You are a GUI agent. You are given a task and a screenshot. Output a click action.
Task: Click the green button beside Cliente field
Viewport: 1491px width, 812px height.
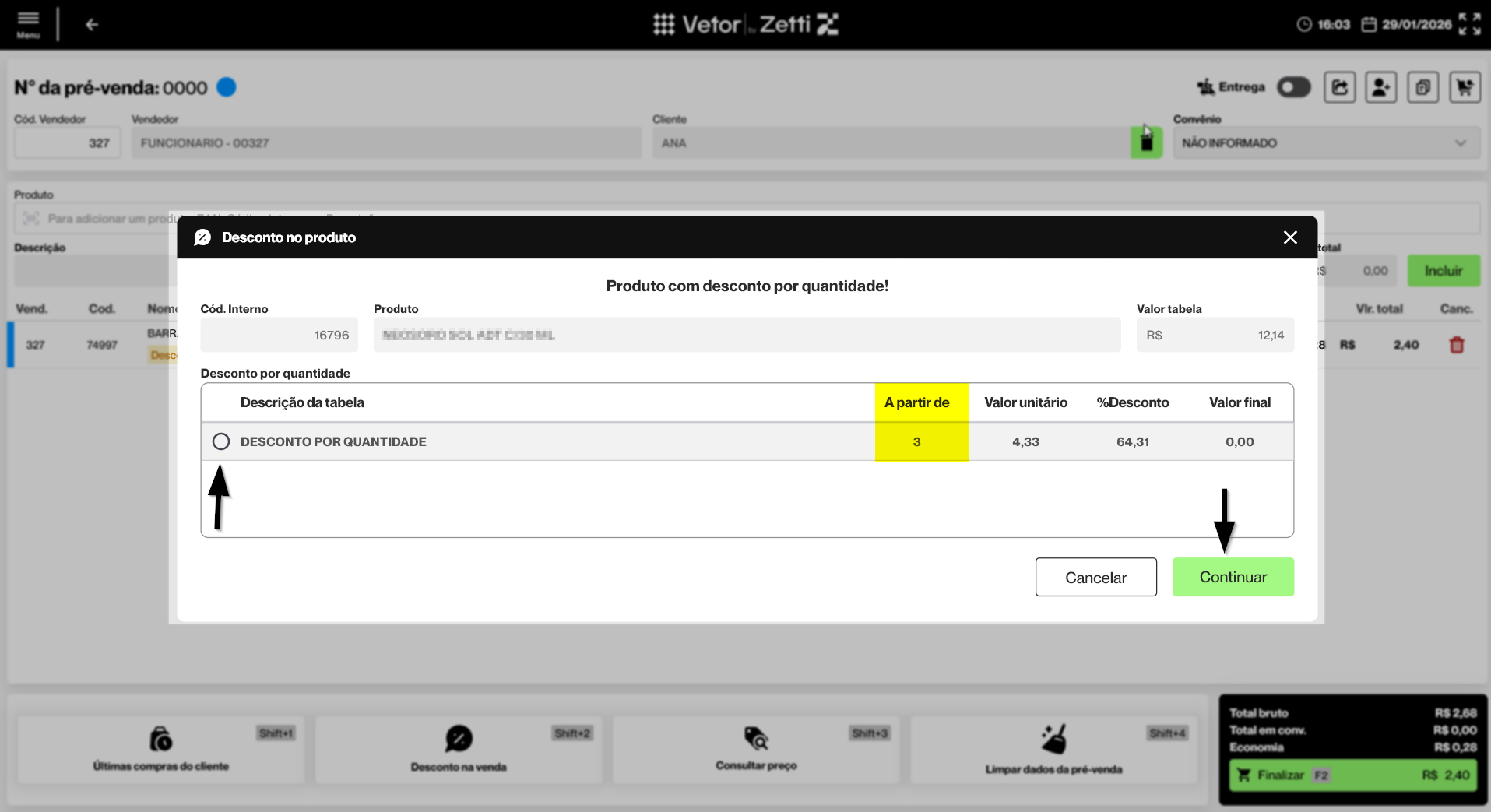click(1146, 143)
